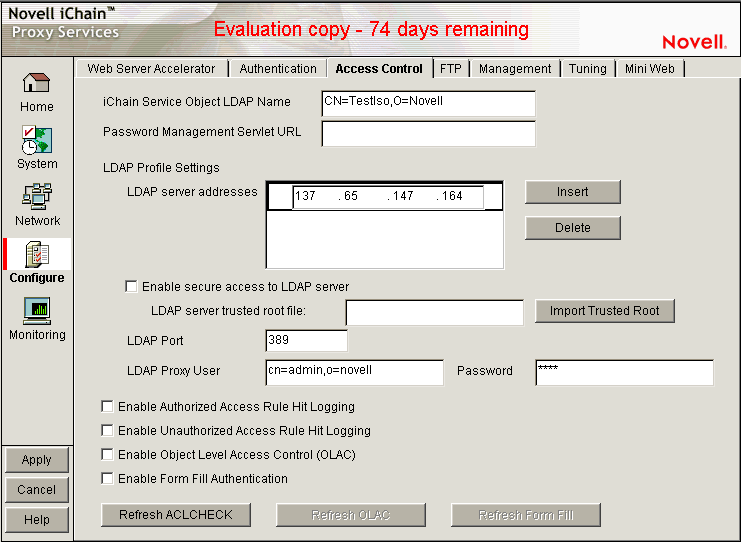This screenshot has height=542, width=741.
Task: Select the Configure section icon
Action: tap(37, 255)
